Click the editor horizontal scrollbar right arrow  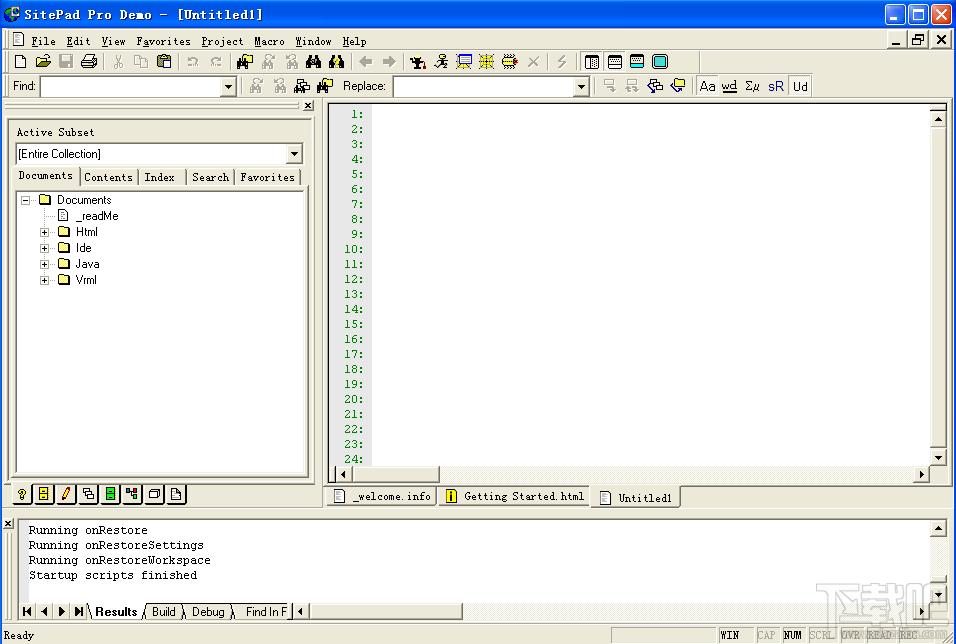[x=922, y=474]
